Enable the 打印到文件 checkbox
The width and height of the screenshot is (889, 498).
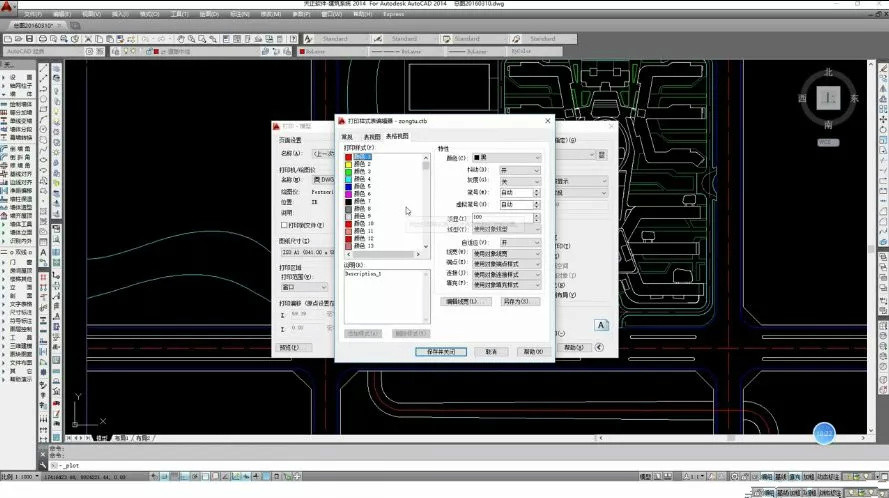tap(285, 226)
